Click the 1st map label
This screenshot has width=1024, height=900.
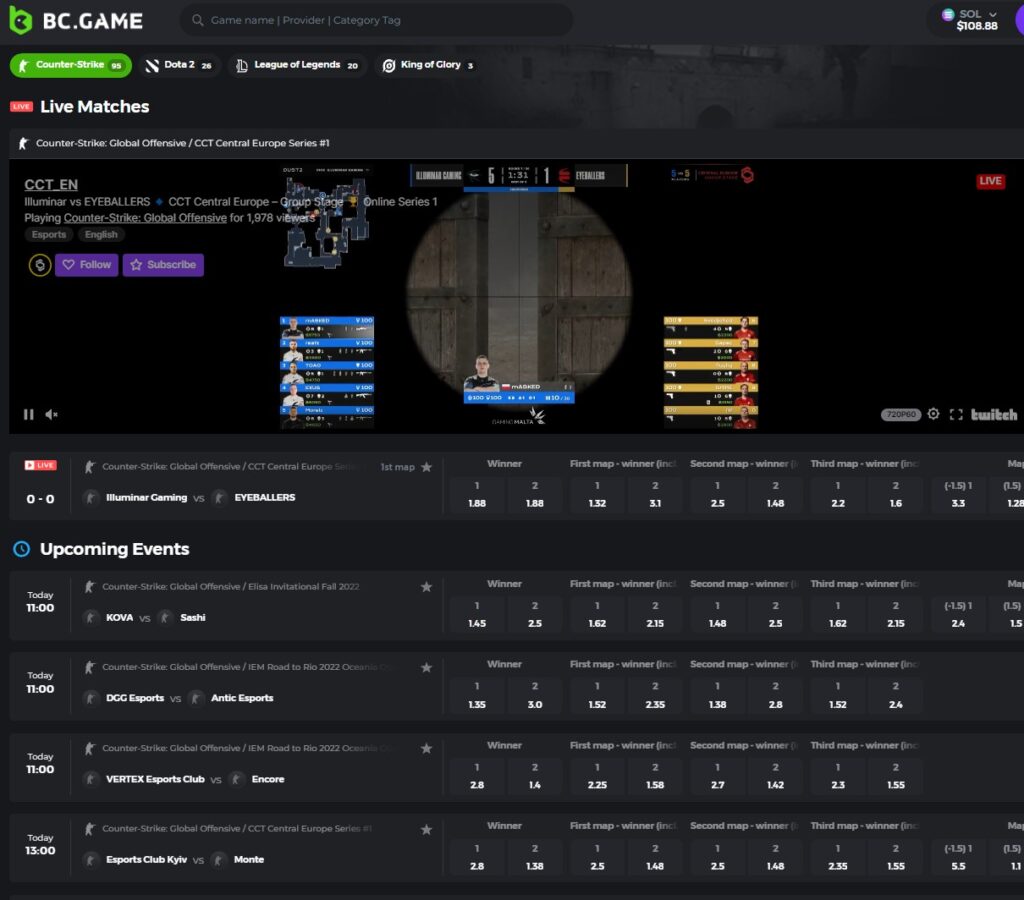[x=397, y=467]
